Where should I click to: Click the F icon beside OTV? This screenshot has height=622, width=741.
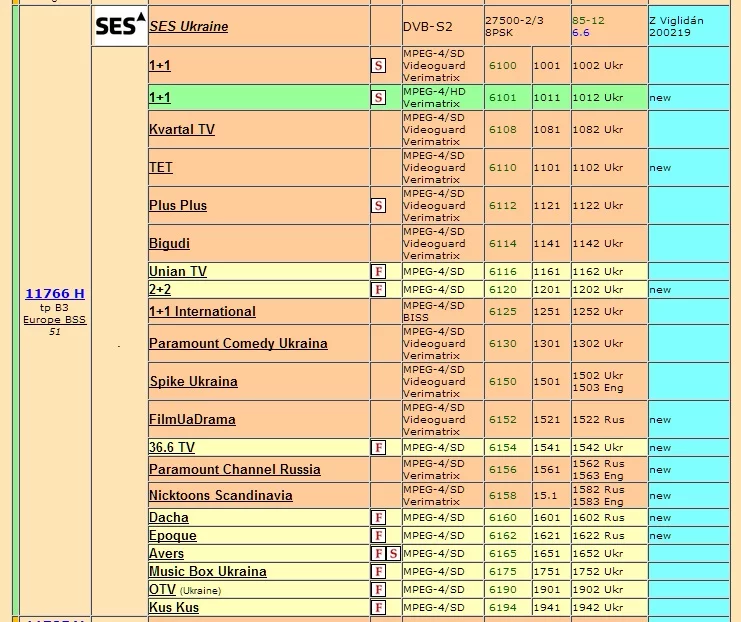pos(378,589)
